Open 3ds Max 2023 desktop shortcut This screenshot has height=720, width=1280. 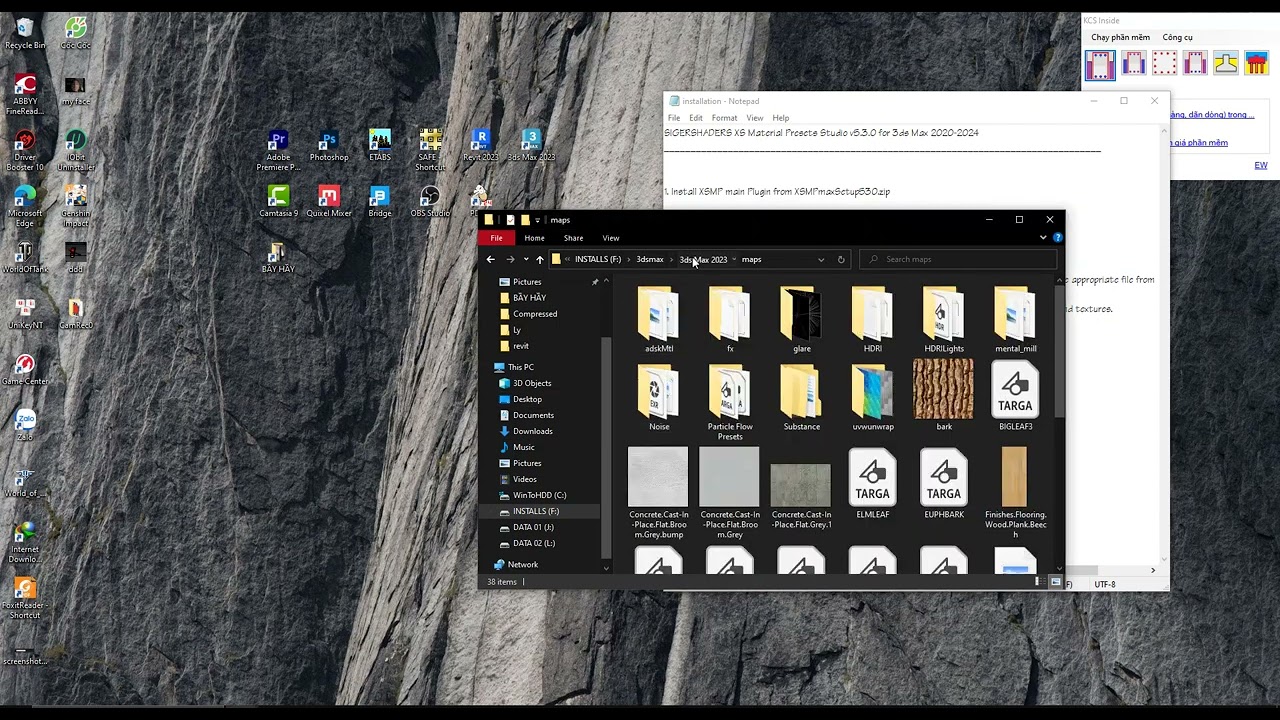coord(531,146)
